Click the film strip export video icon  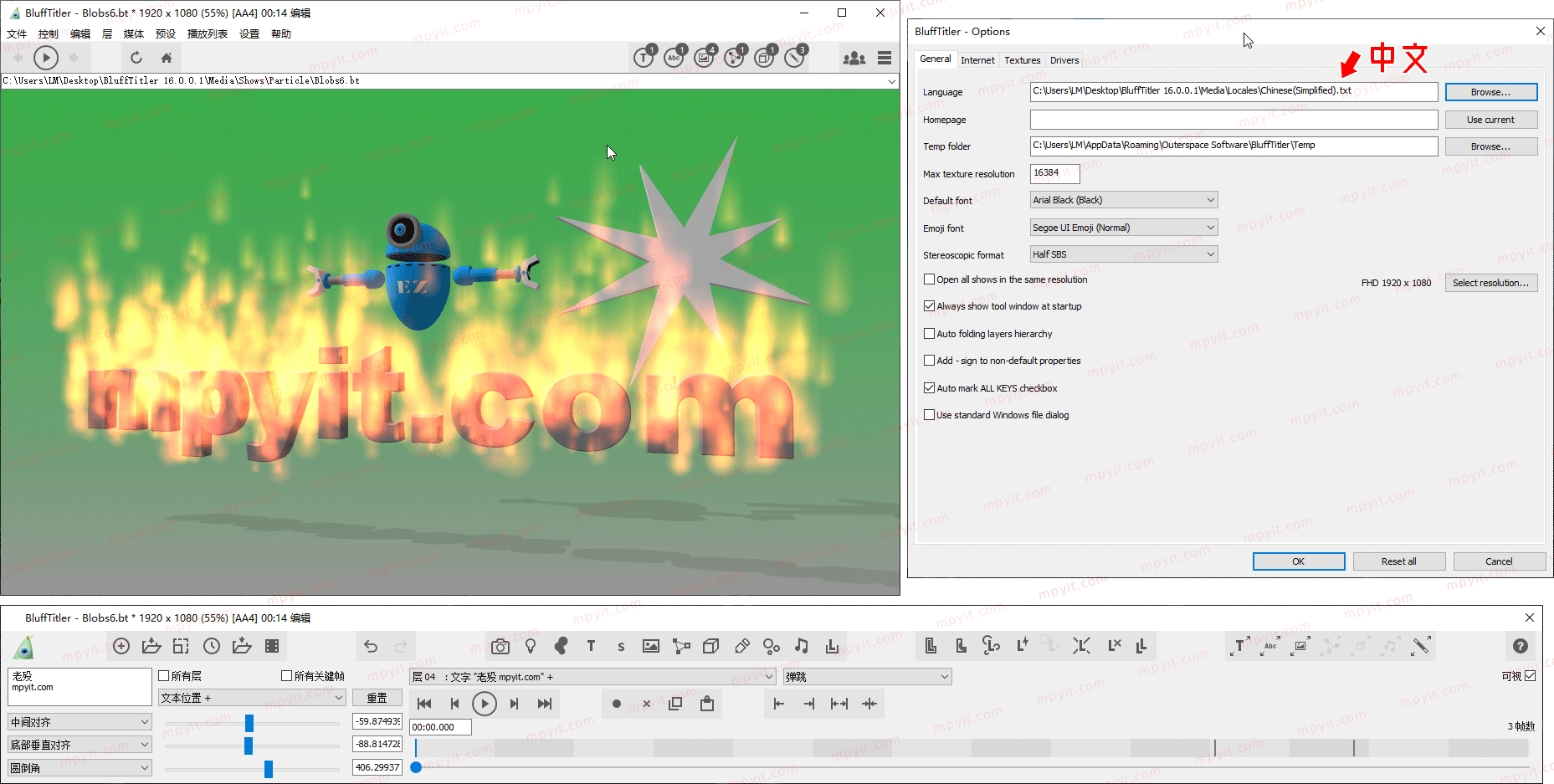[272, 646]
